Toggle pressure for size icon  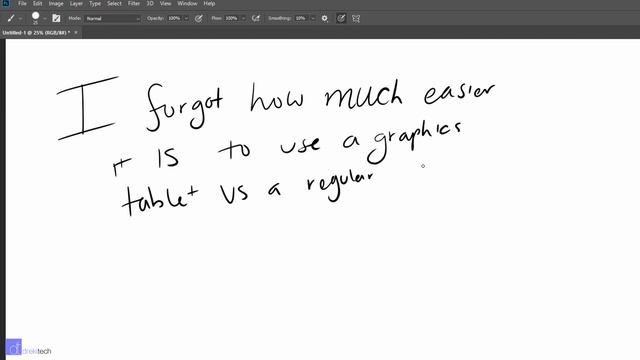[x=341, y=18]
